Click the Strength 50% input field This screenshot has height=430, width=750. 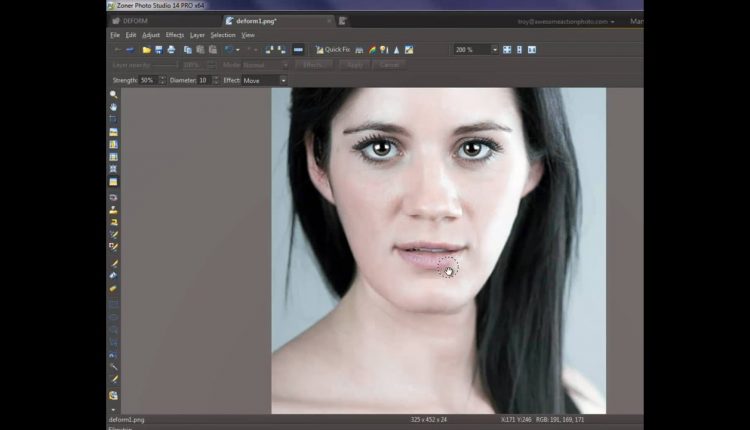click(148, 80)
